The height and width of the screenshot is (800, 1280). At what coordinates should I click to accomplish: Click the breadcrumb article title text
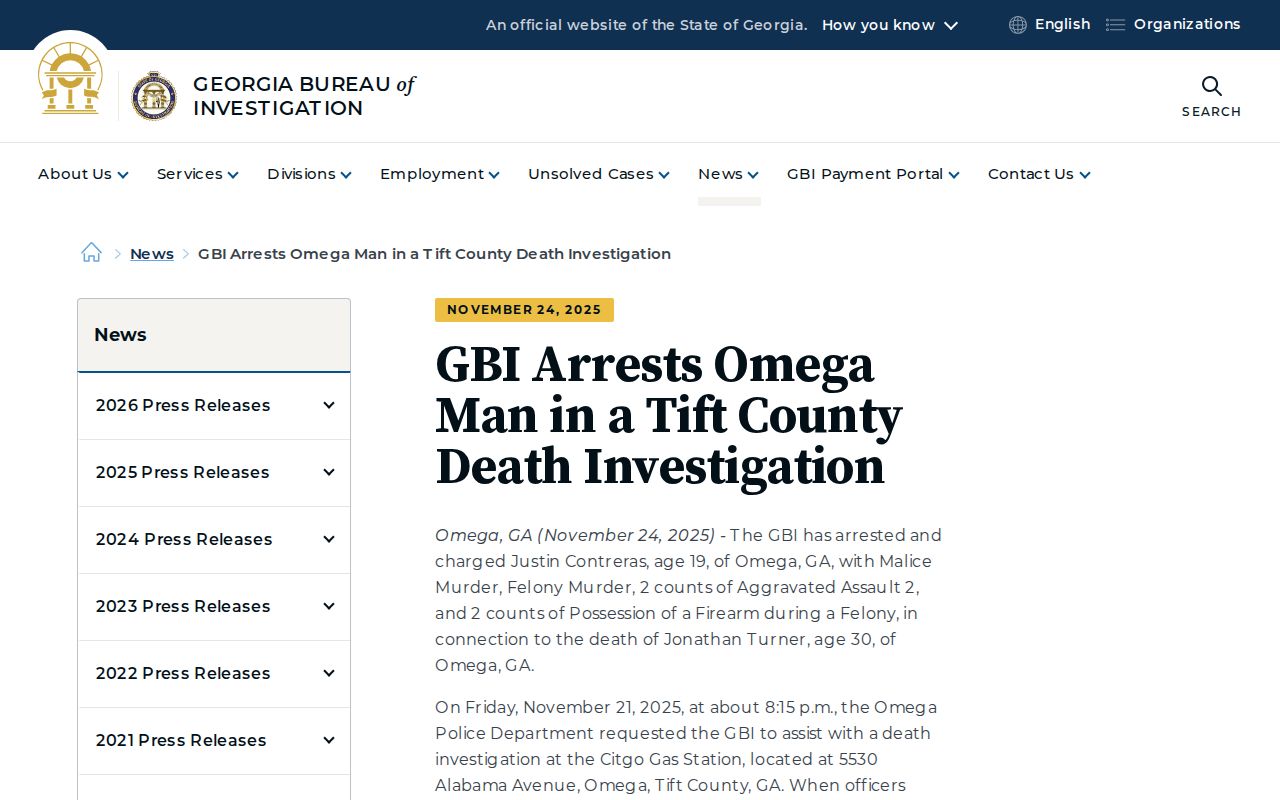tap(434, 254)
